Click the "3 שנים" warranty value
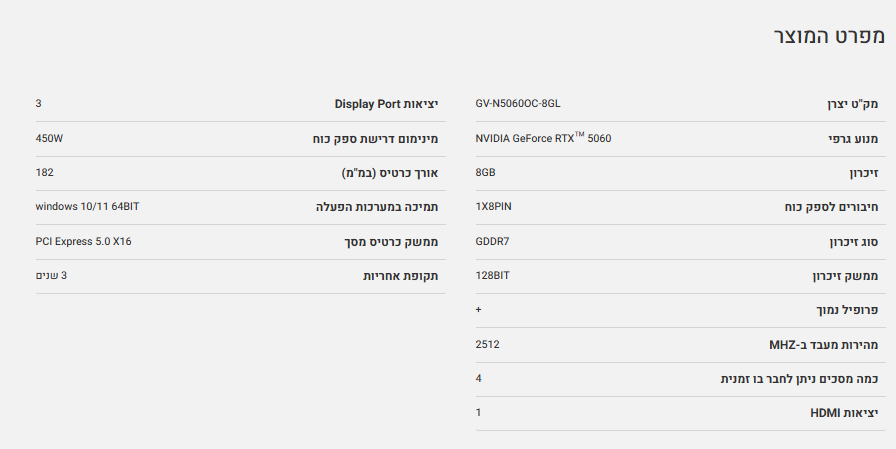This screenshot has width=896, height=449. click(51, 276)
